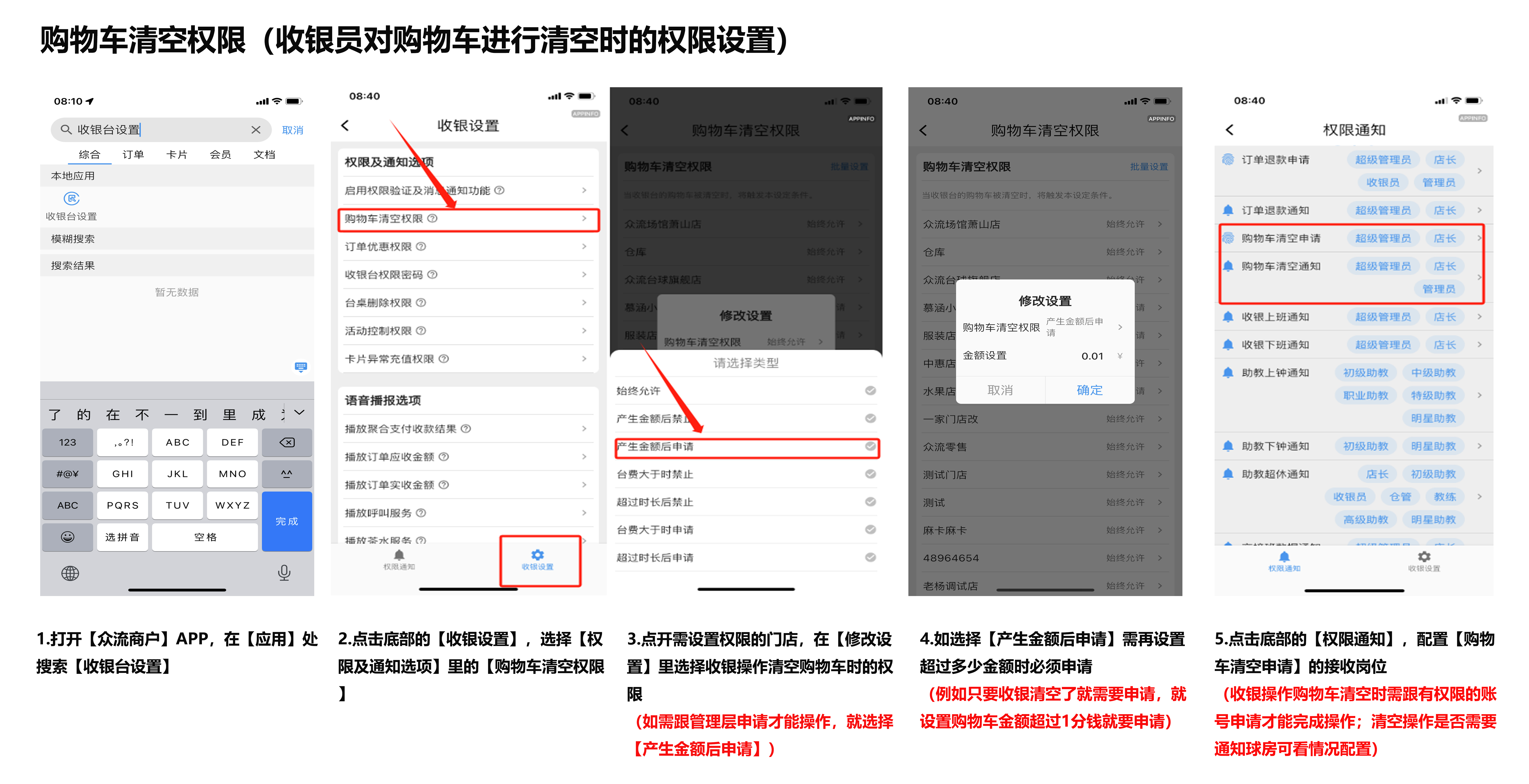Click help icon beside 订单优惠权限
The width and height of the screenshot is (1529, 784).
coord(421,246)
